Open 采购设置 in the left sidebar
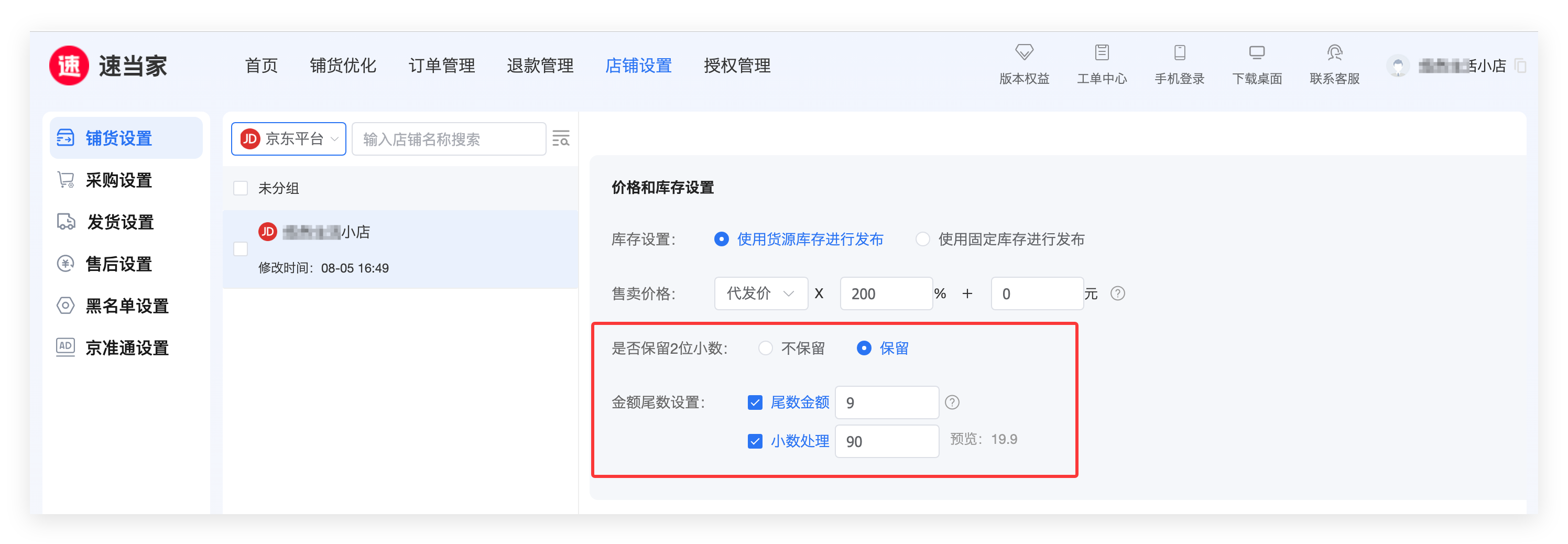This screenshot has width=1568, height=544. [x=118, y=181]
